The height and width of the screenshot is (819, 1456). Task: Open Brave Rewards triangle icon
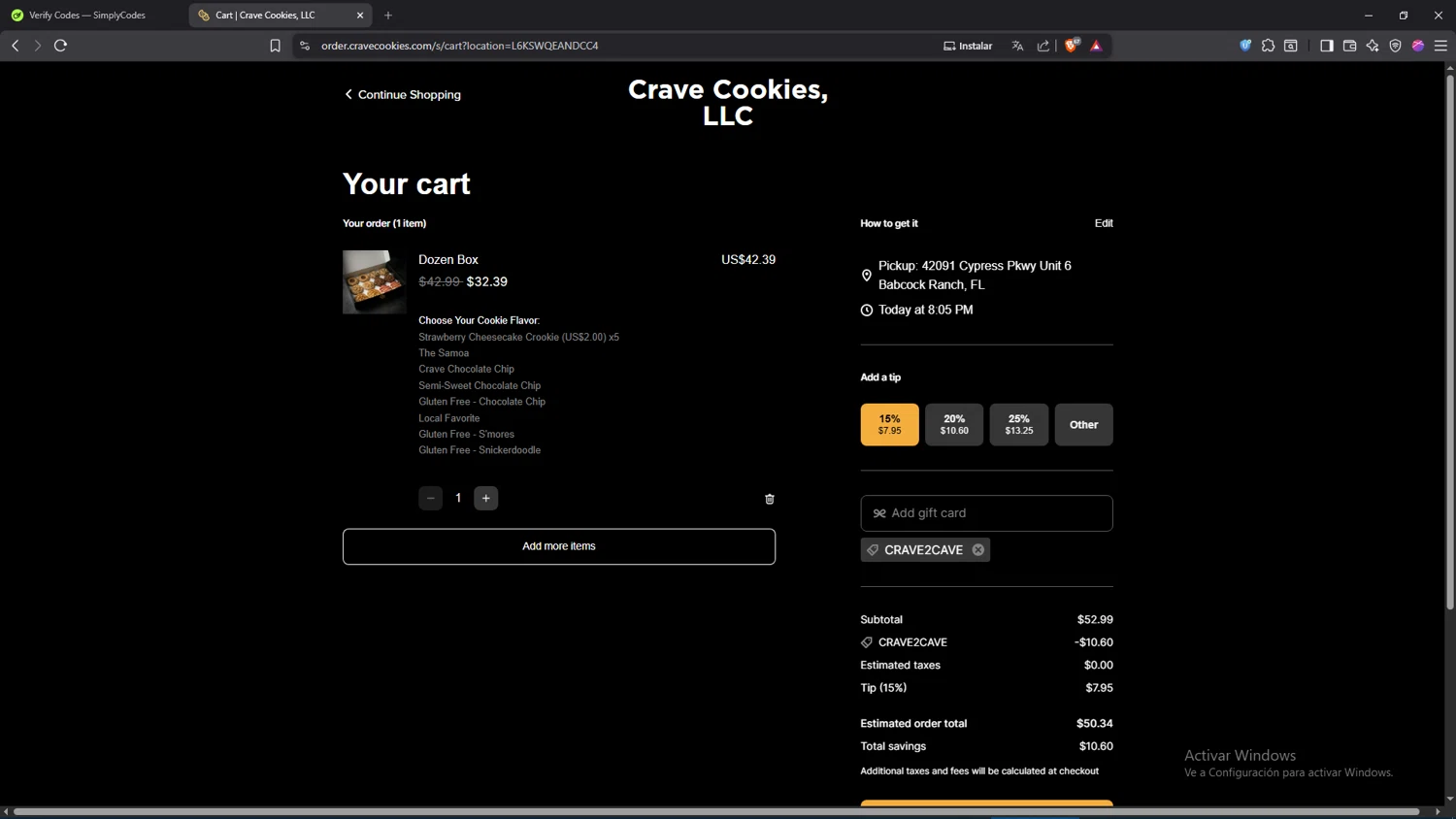tap(1097, 46)
